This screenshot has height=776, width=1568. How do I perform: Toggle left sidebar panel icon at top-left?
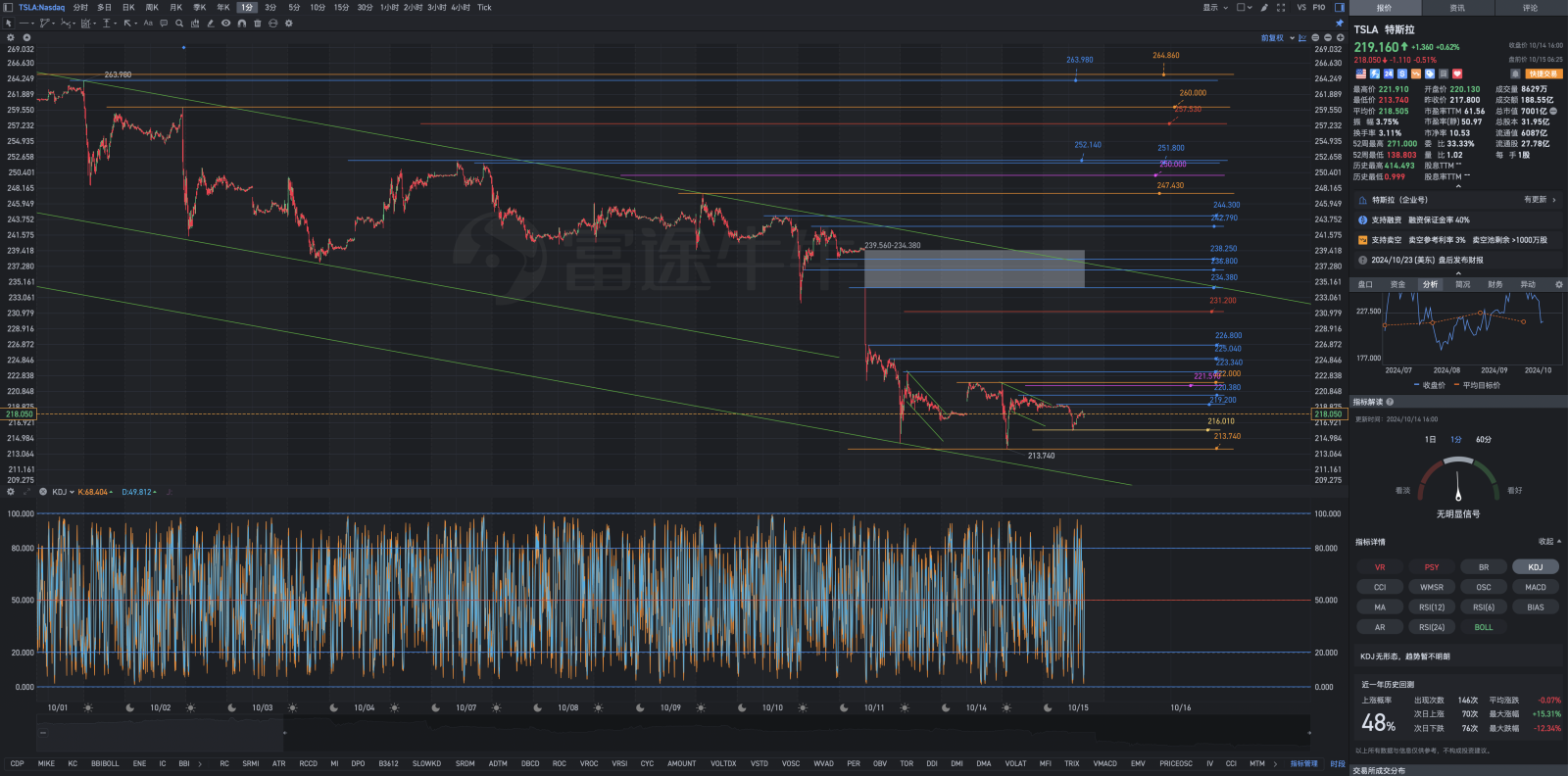tap(8, 7)
